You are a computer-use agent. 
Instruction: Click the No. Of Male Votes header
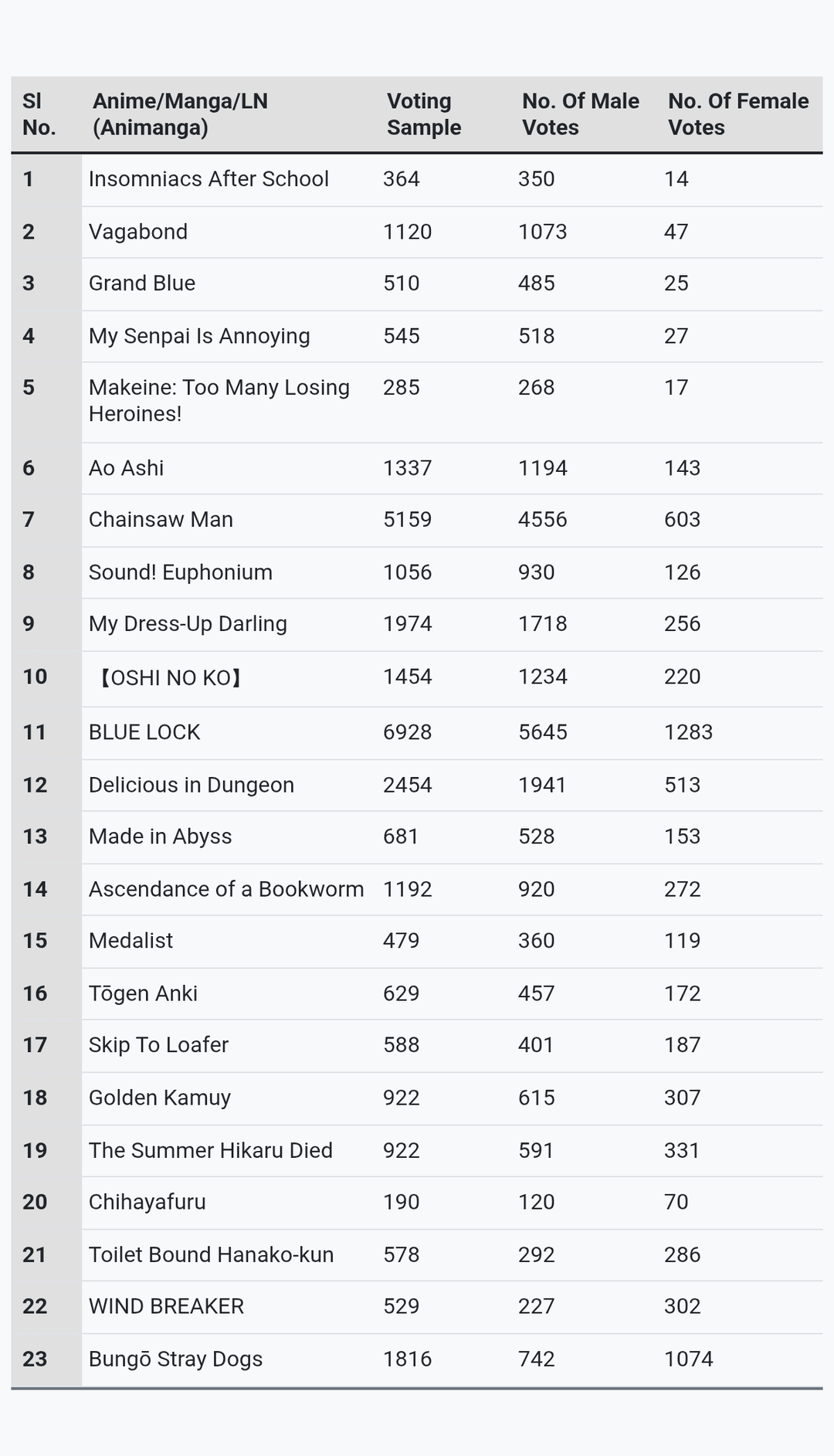point(580,114)
